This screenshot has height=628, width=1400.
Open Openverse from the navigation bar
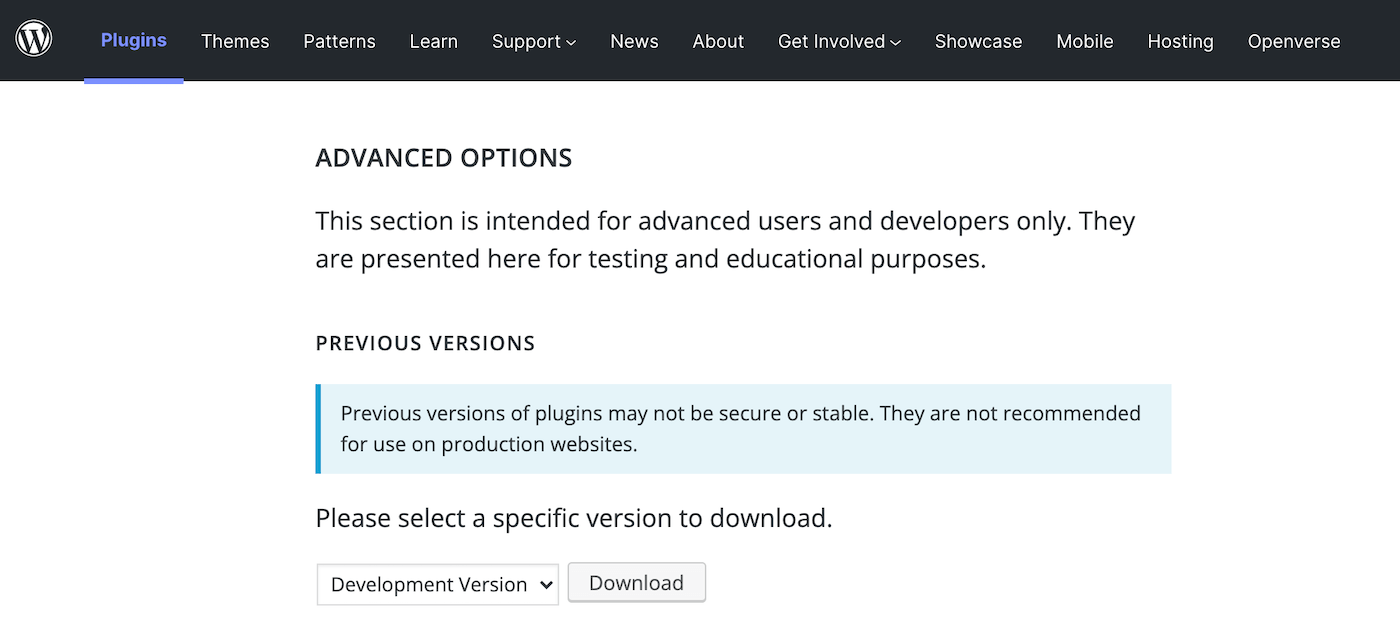(1294, 41)
